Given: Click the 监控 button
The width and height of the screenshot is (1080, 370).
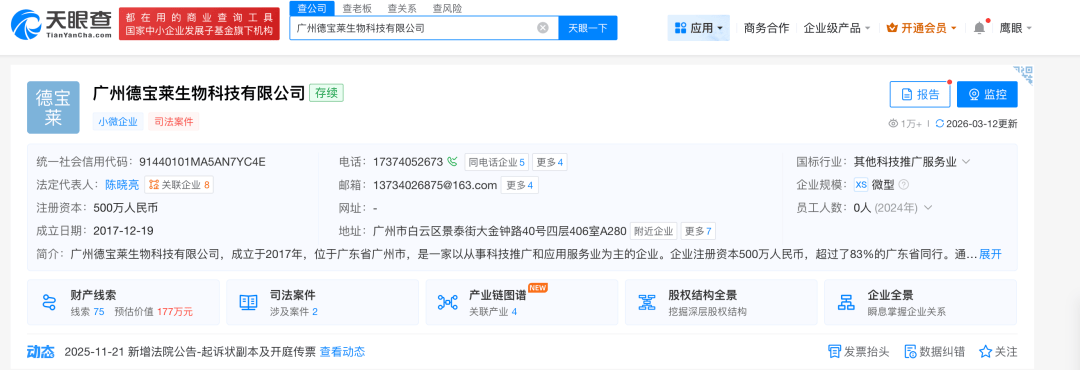Looking at the screenshot, I should [x=987, y=94].
